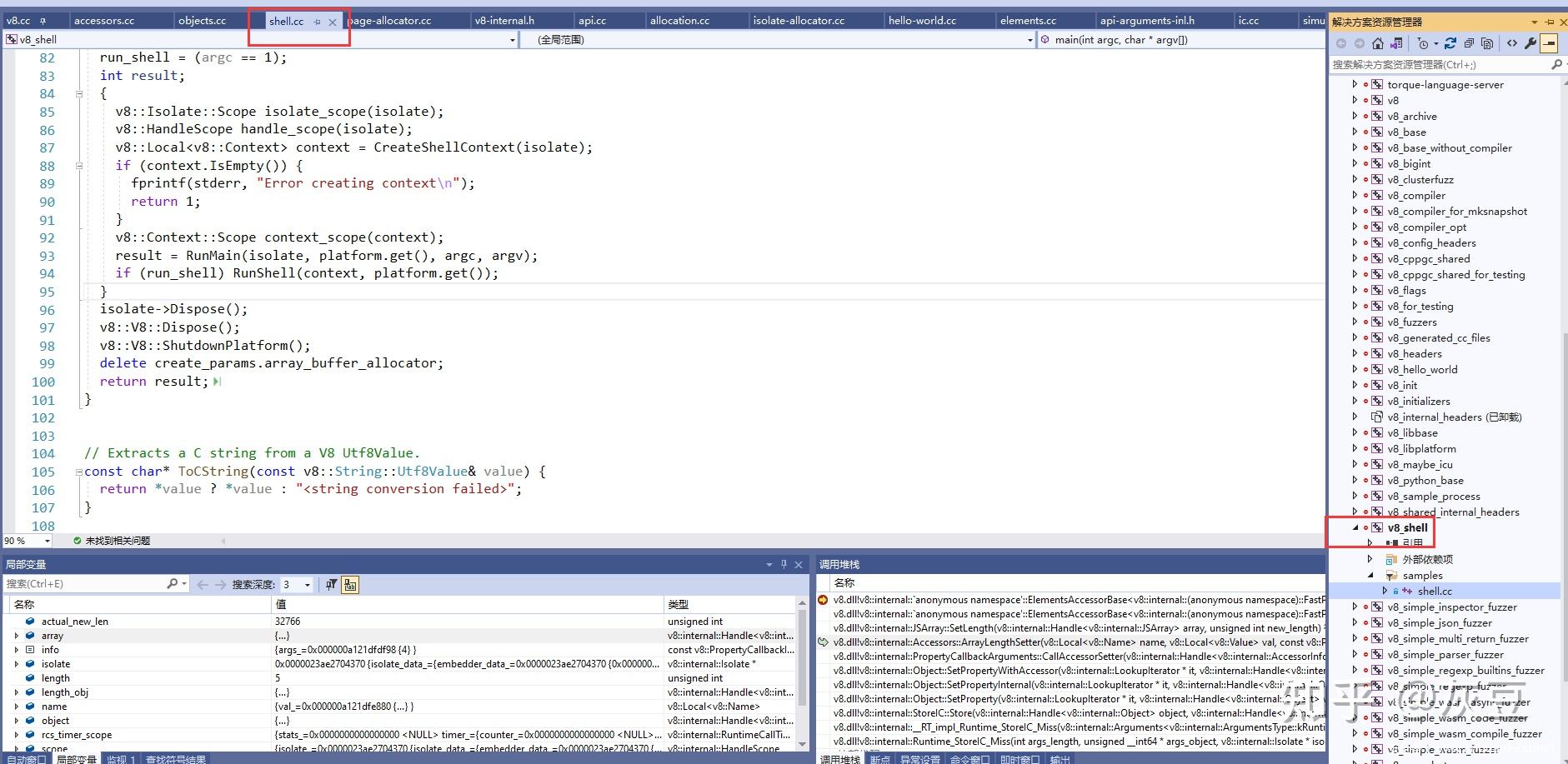The height and width of the screenshot is (764, 1568).
Task: Toggle the filter icon in the Locals toolbar
Action: click(x=332, y=585)
